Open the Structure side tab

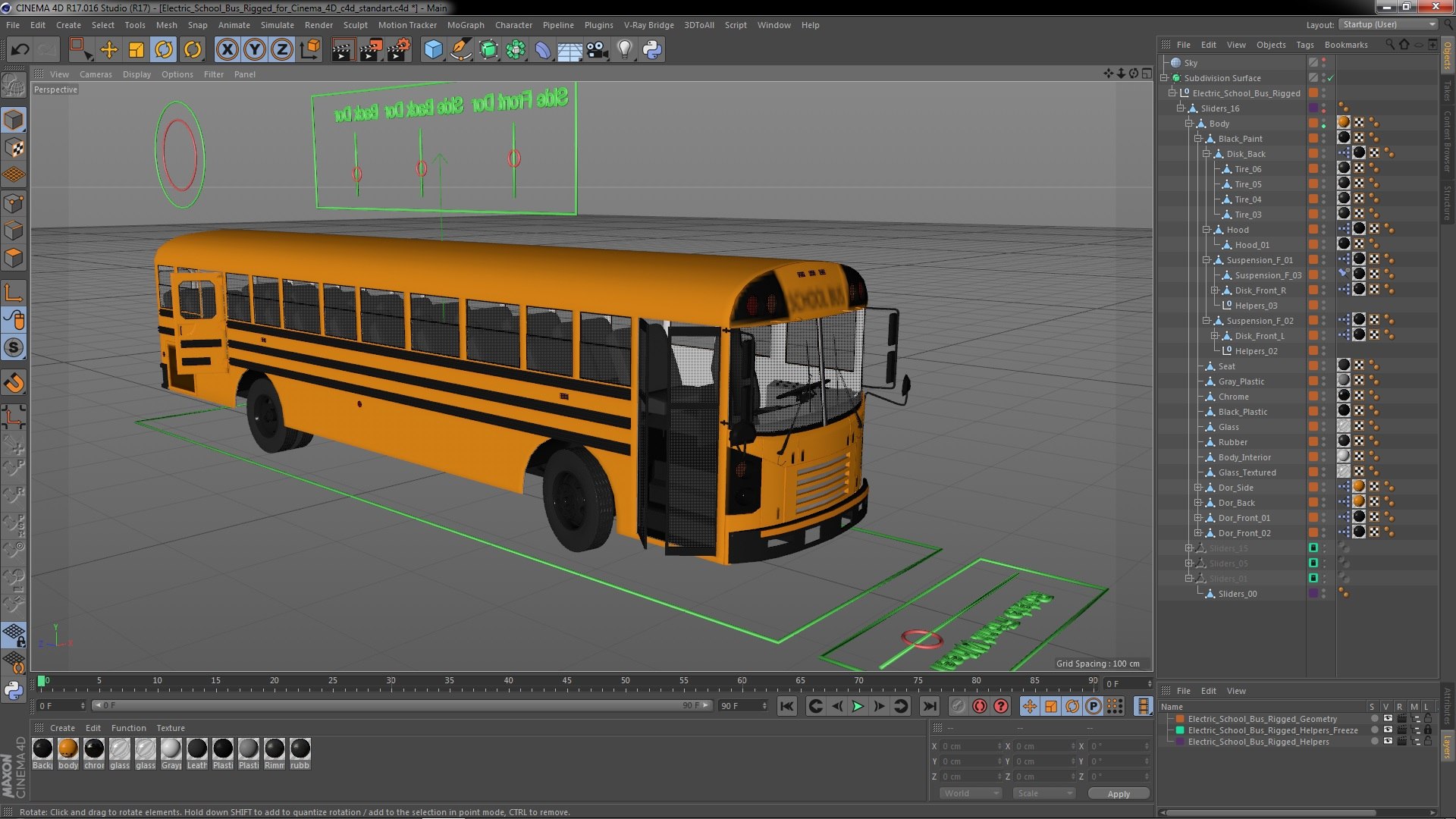pyautogui.click(x=1448, y=202)
